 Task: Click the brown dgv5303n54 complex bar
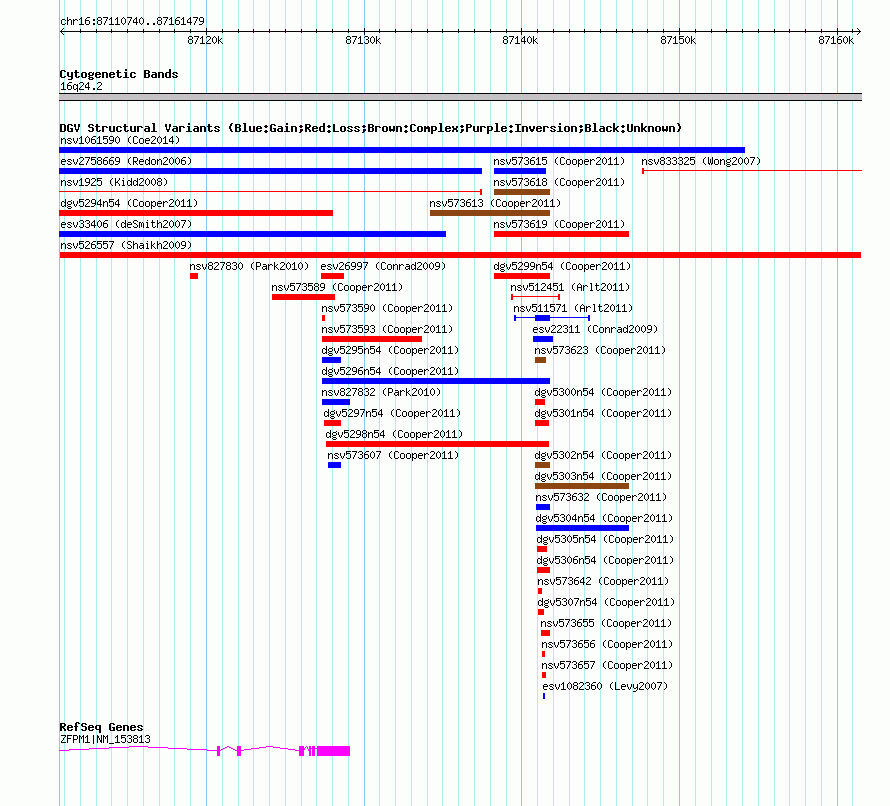coord(582,486)
